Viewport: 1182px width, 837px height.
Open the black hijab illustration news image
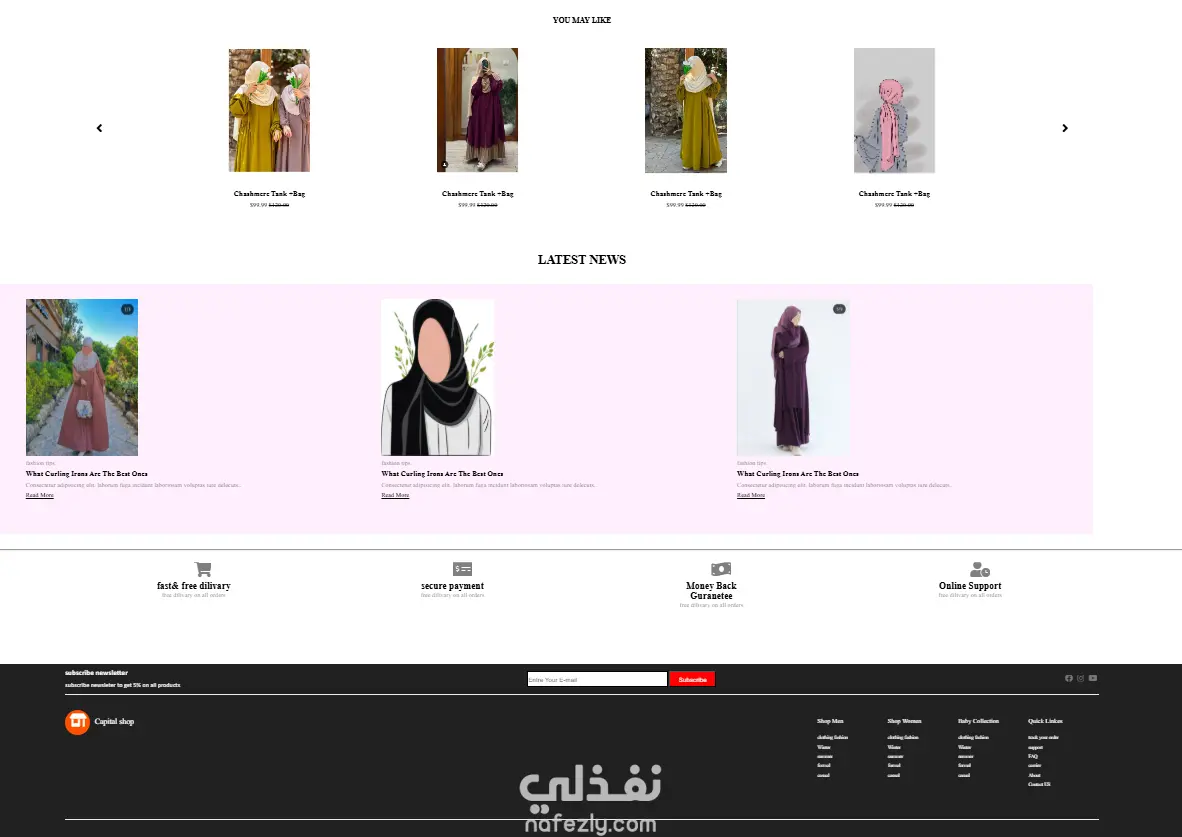tap(438, 377)
